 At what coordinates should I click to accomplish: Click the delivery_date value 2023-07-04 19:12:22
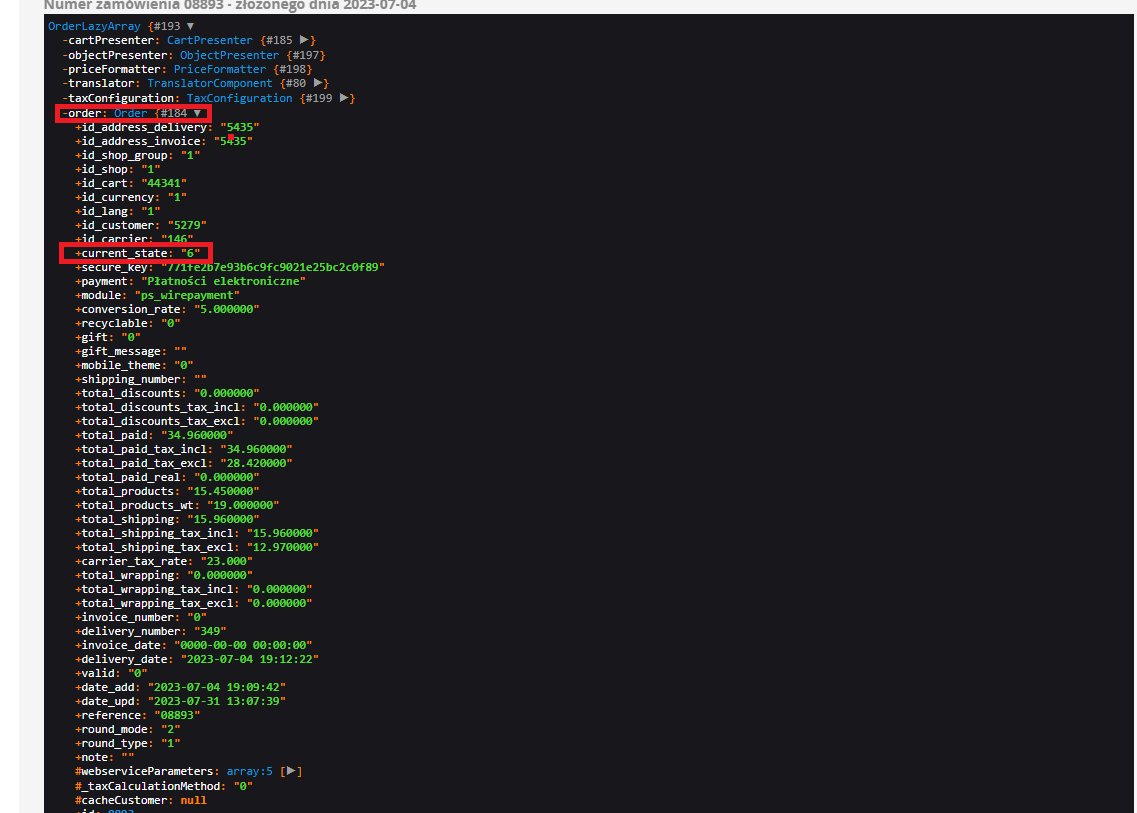click(x=250, y=659)
